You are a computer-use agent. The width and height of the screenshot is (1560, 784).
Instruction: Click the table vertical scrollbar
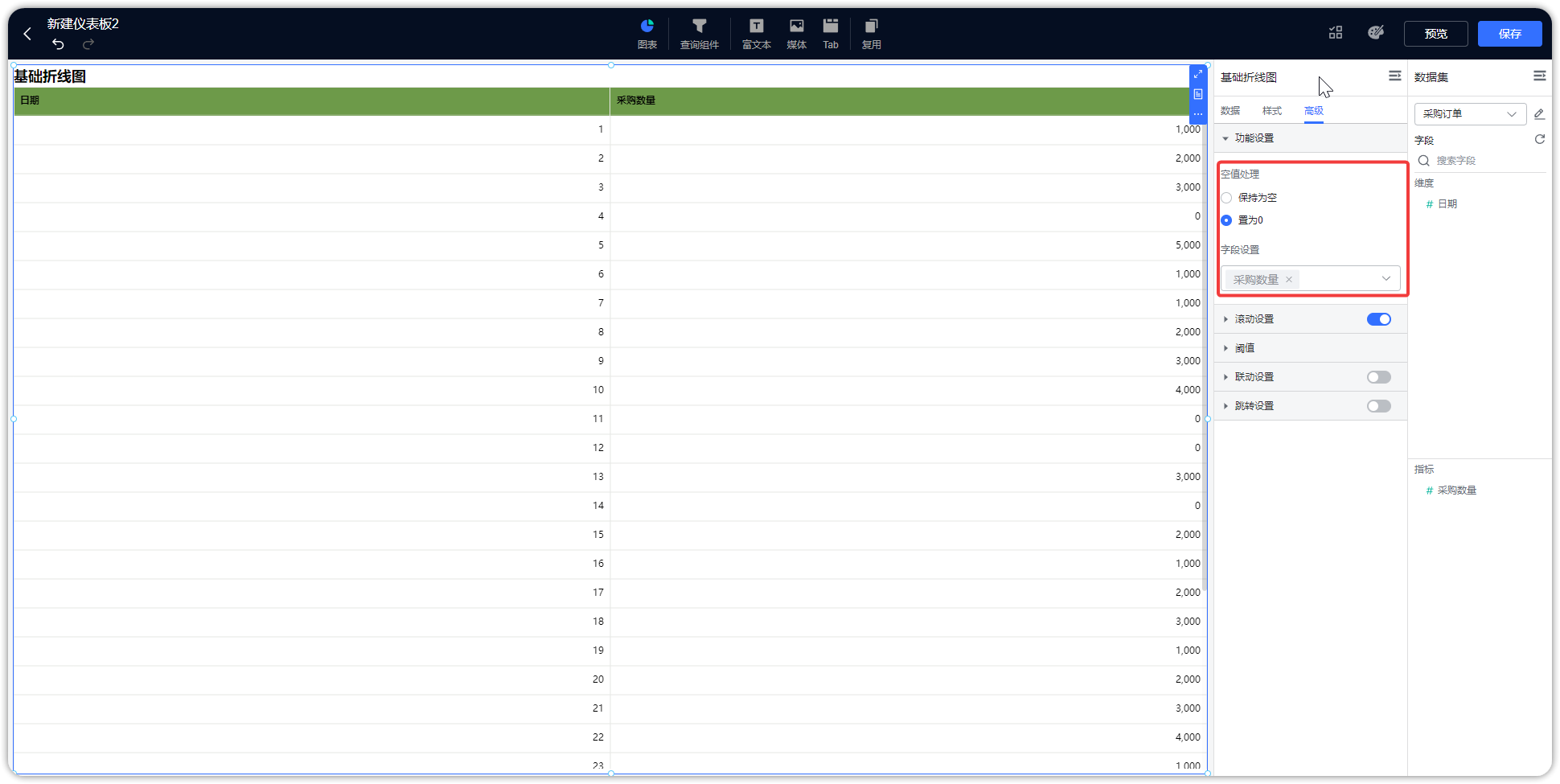(x=1205, y=358)
